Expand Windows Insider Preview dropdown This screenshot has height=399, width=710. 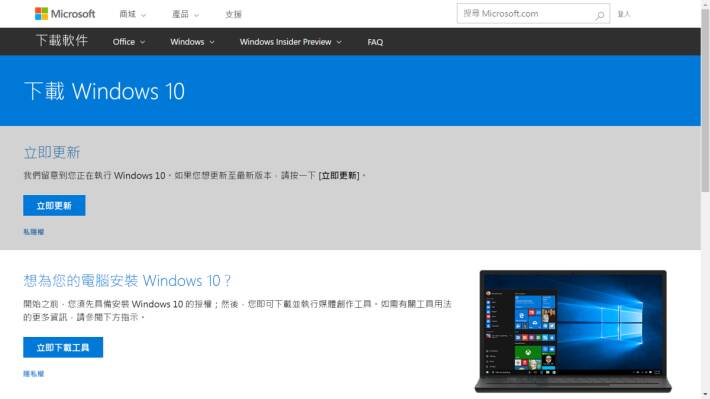290,42
